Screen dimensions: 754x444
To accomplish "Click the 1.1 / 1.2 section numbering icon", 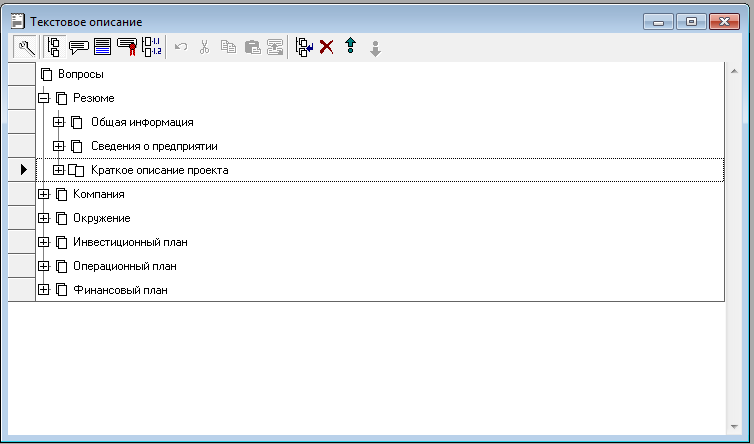I will 152,47.
